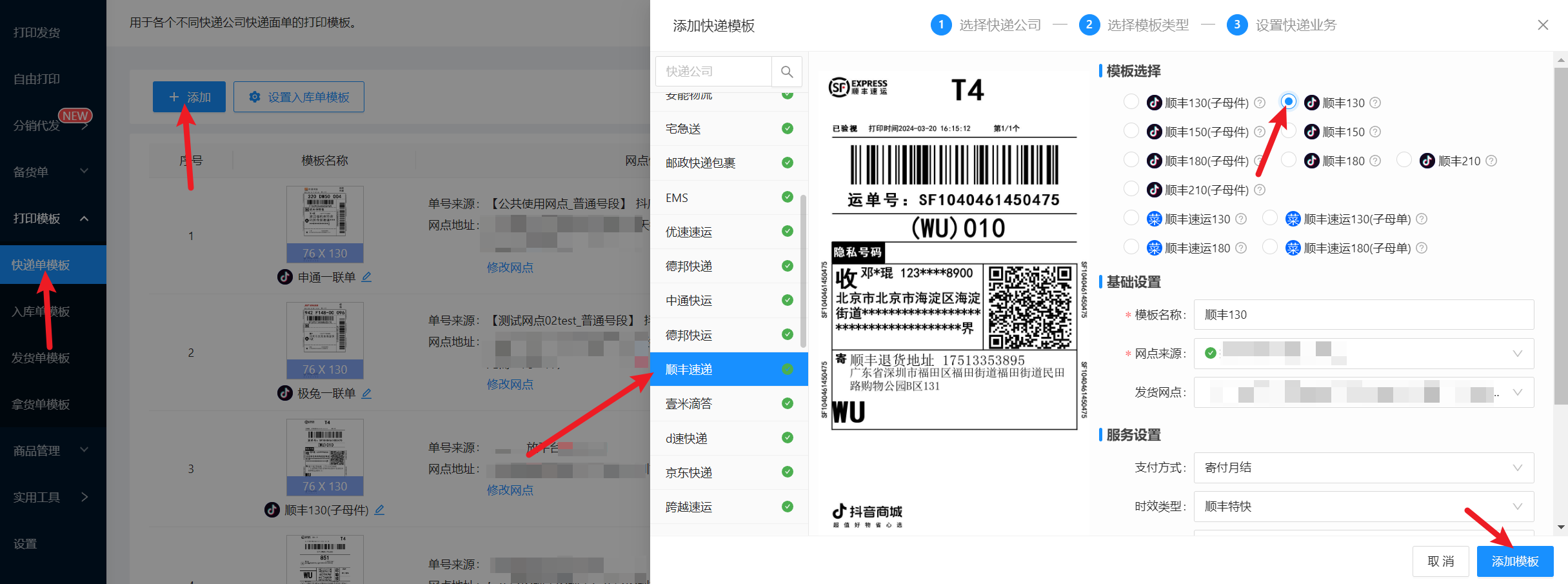Click the gear icon on 设置入库单模板

(255, 97)
